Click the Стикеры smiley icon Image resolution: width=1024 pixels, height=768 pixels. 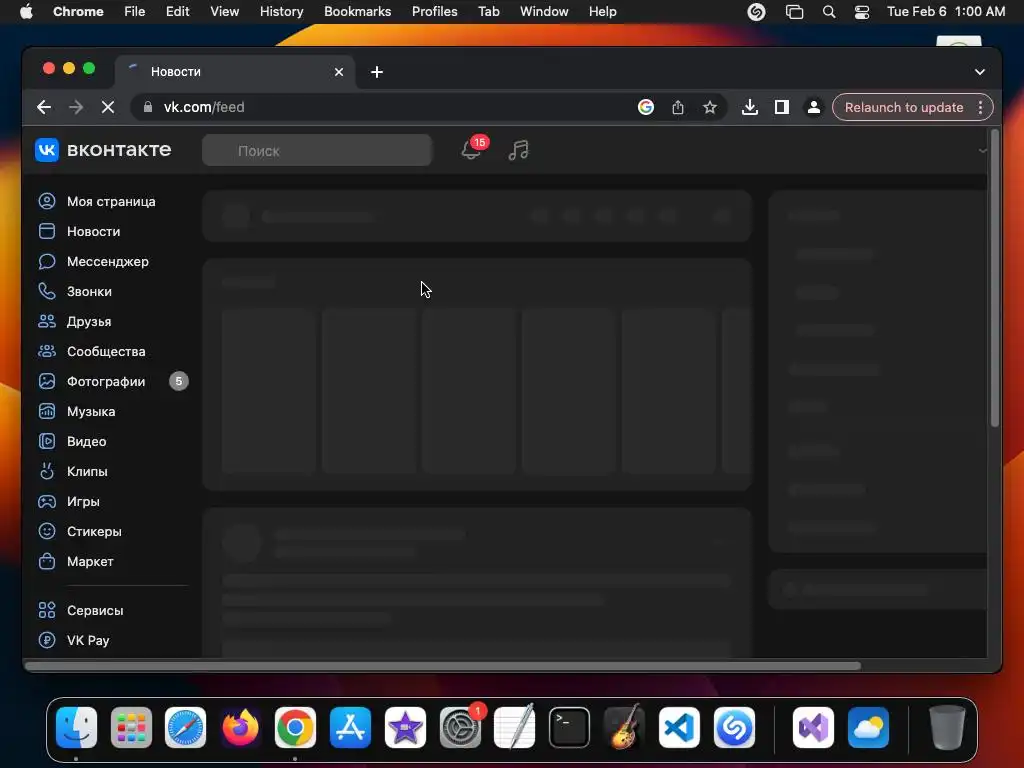pos(47,532)
